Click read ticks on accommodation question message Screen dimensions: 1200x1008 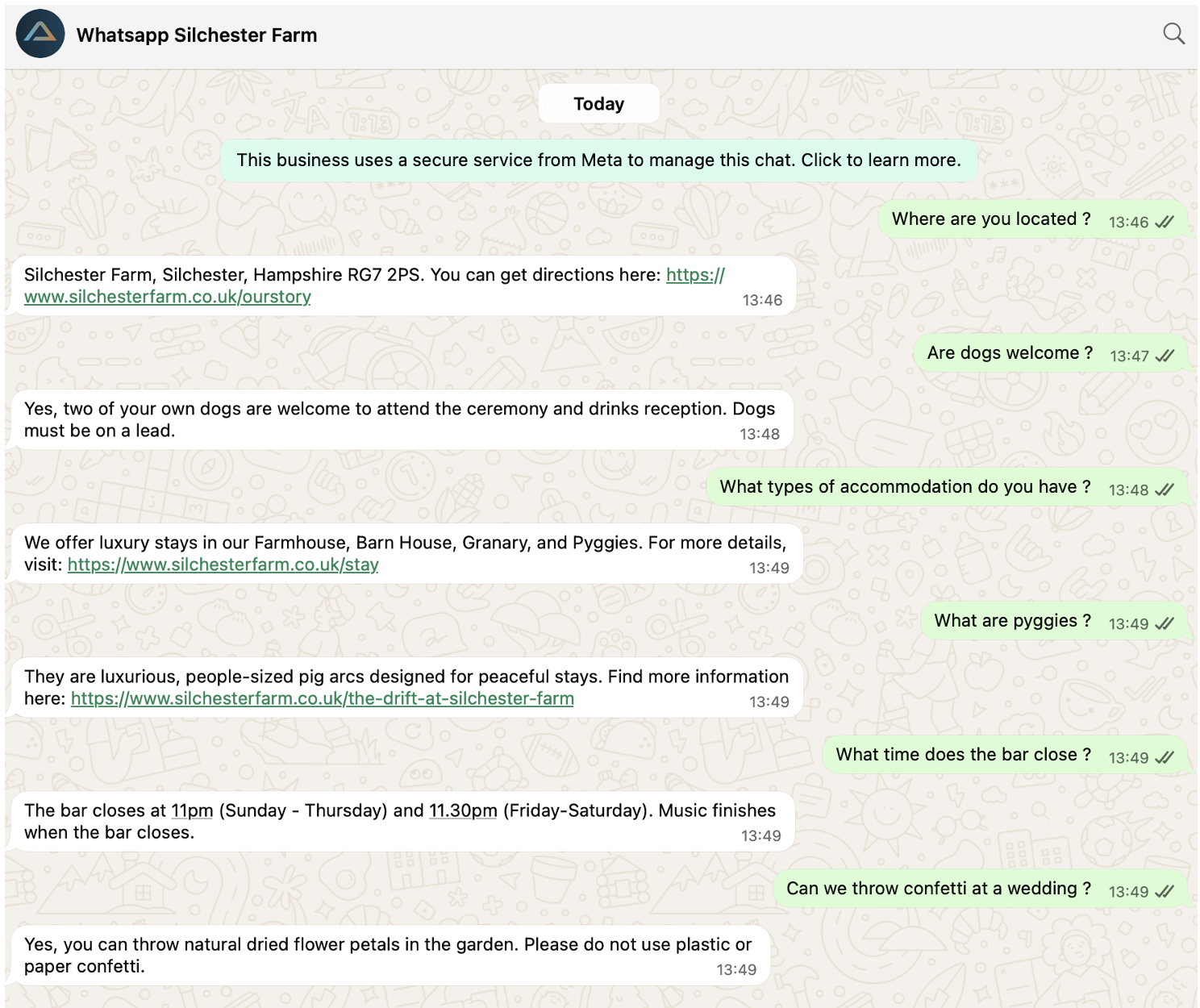1164,490
